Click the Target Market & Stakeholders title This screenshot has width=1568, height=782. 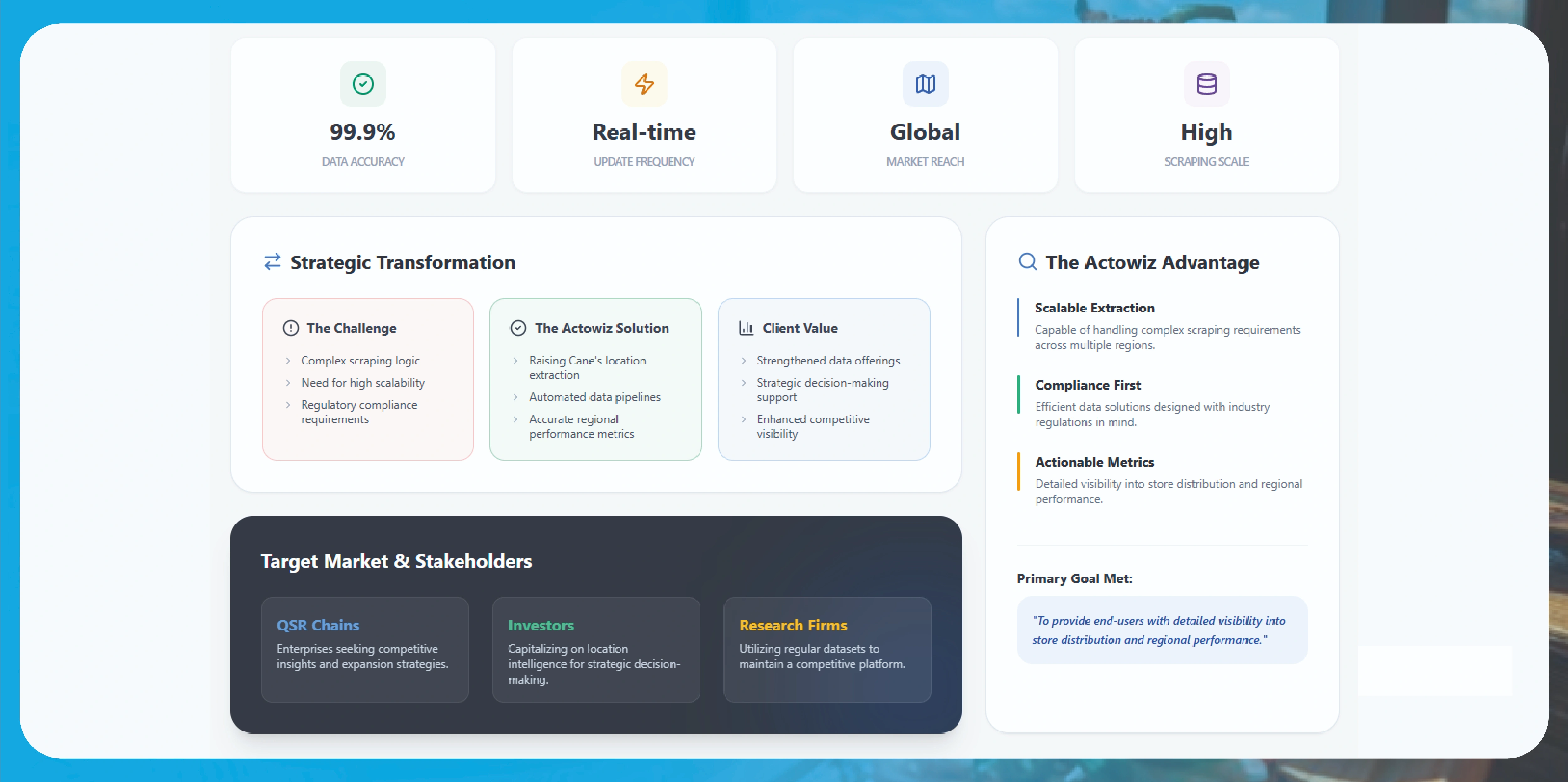coord(396,561)
